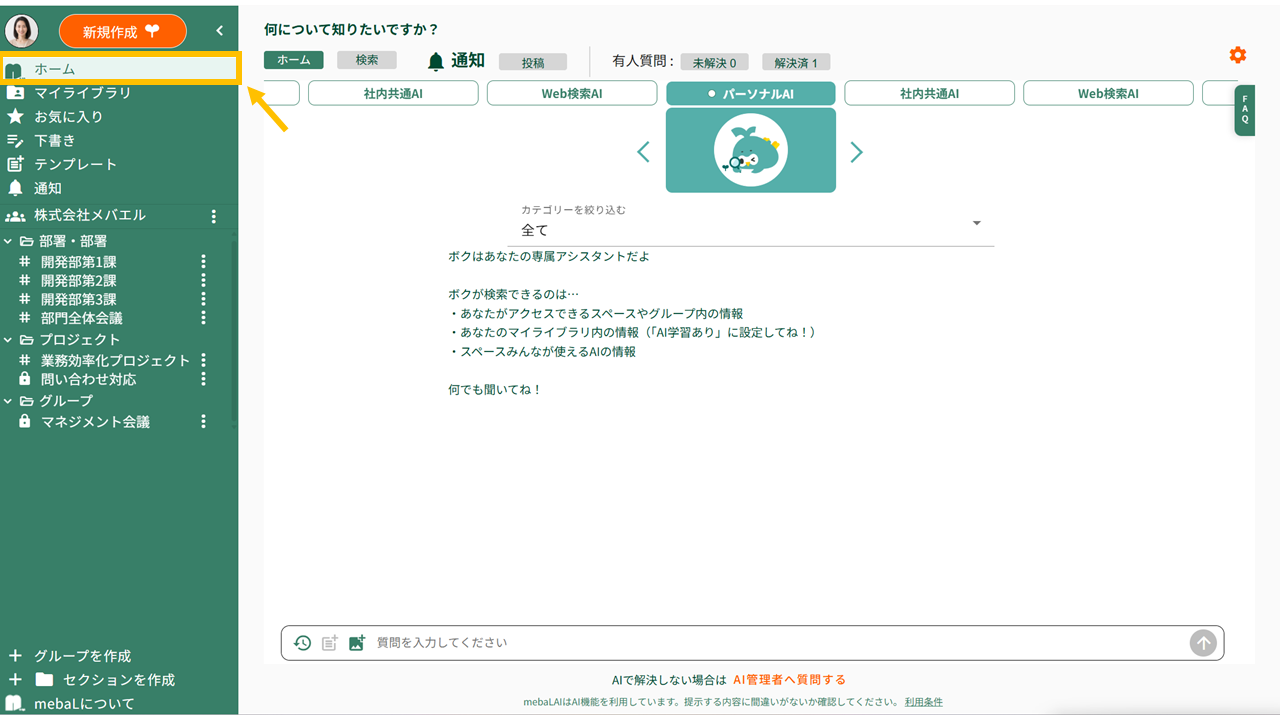The width and height of the screenshot is (1280, 720).
Task: Collapse the sidebar with the left chevron
Action: tap(219, 31)
